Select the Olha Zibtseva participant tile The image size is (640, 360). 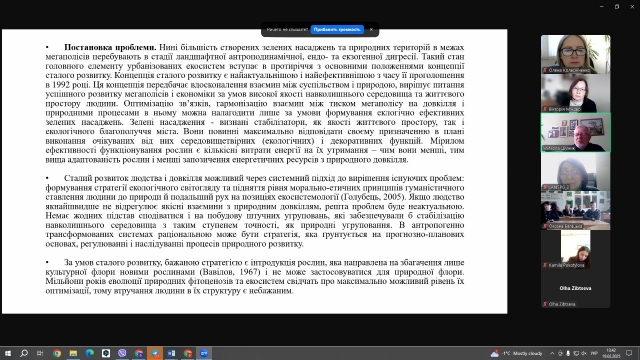point(576,288)
